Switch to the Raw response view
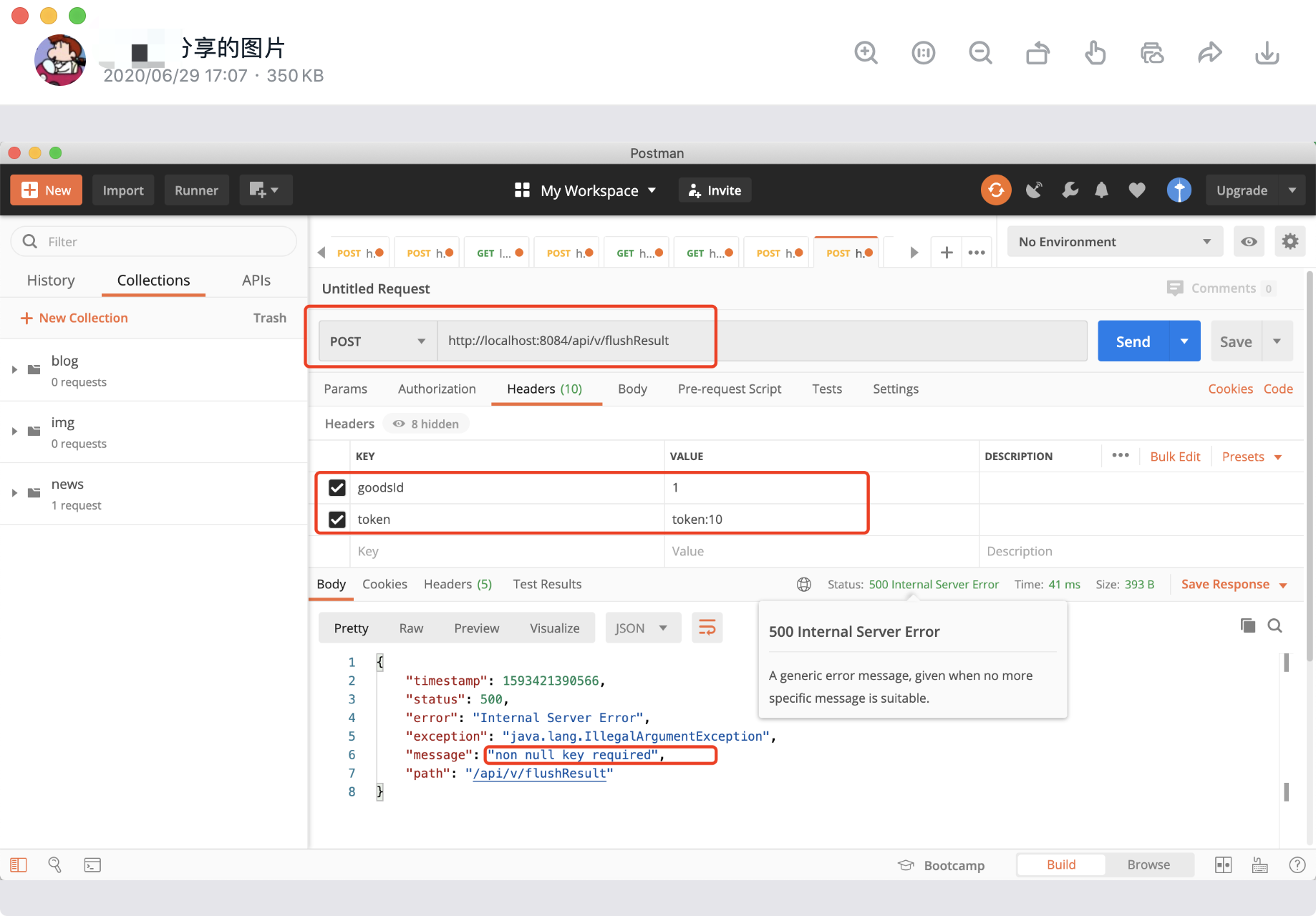Image resolution: width=1316 pixels, height=916 pixels. point(410,628)
